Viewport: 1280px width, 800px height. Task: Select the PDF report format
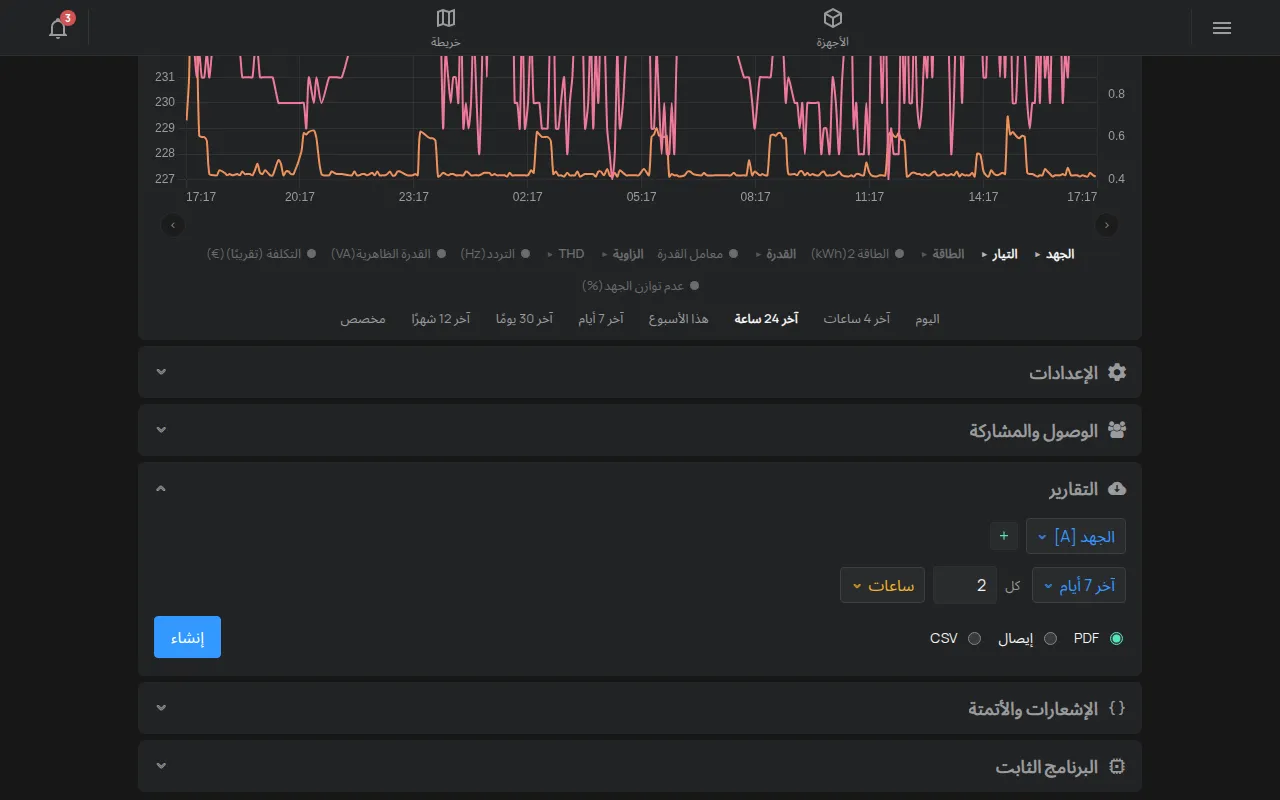point(1116,638)
